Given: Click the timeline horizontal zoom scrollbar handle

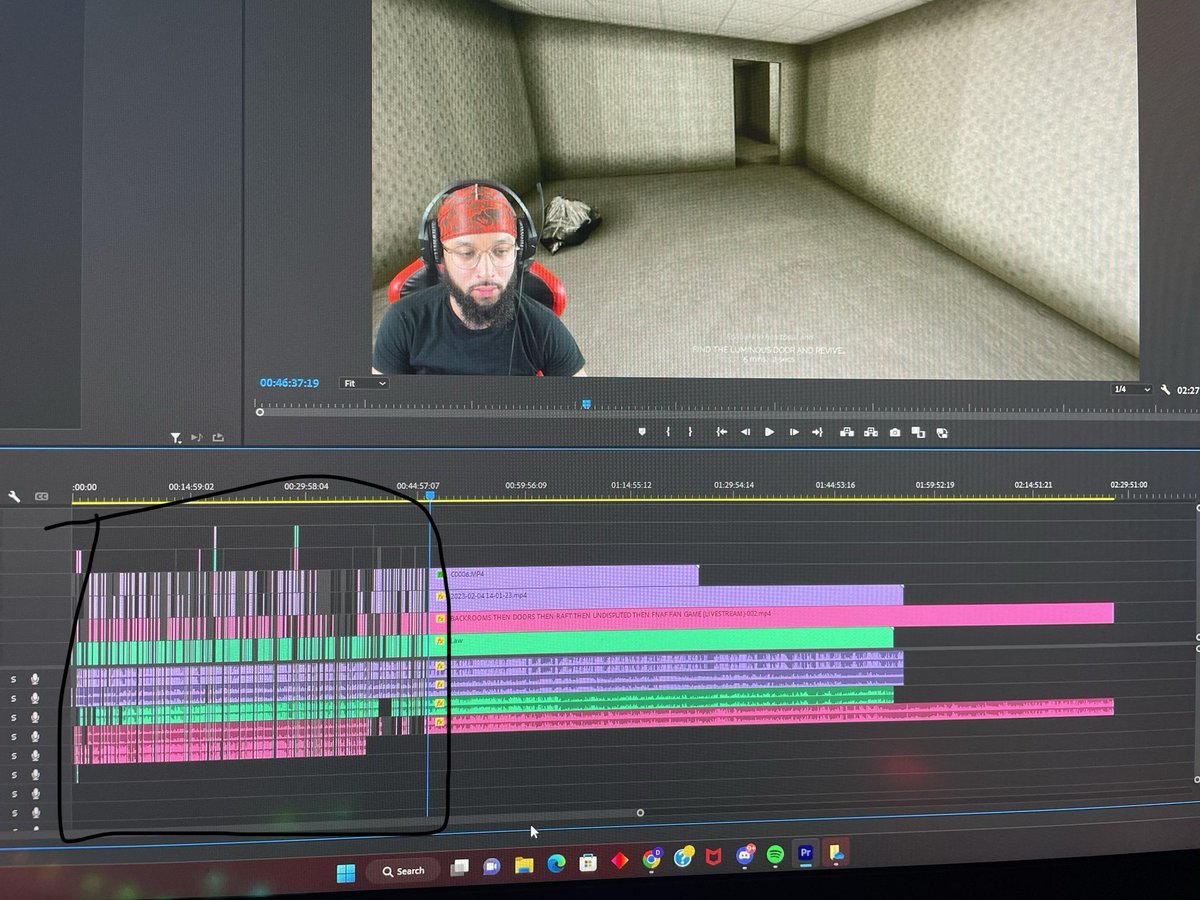Looking at the screenshot, I should [640, 813].
